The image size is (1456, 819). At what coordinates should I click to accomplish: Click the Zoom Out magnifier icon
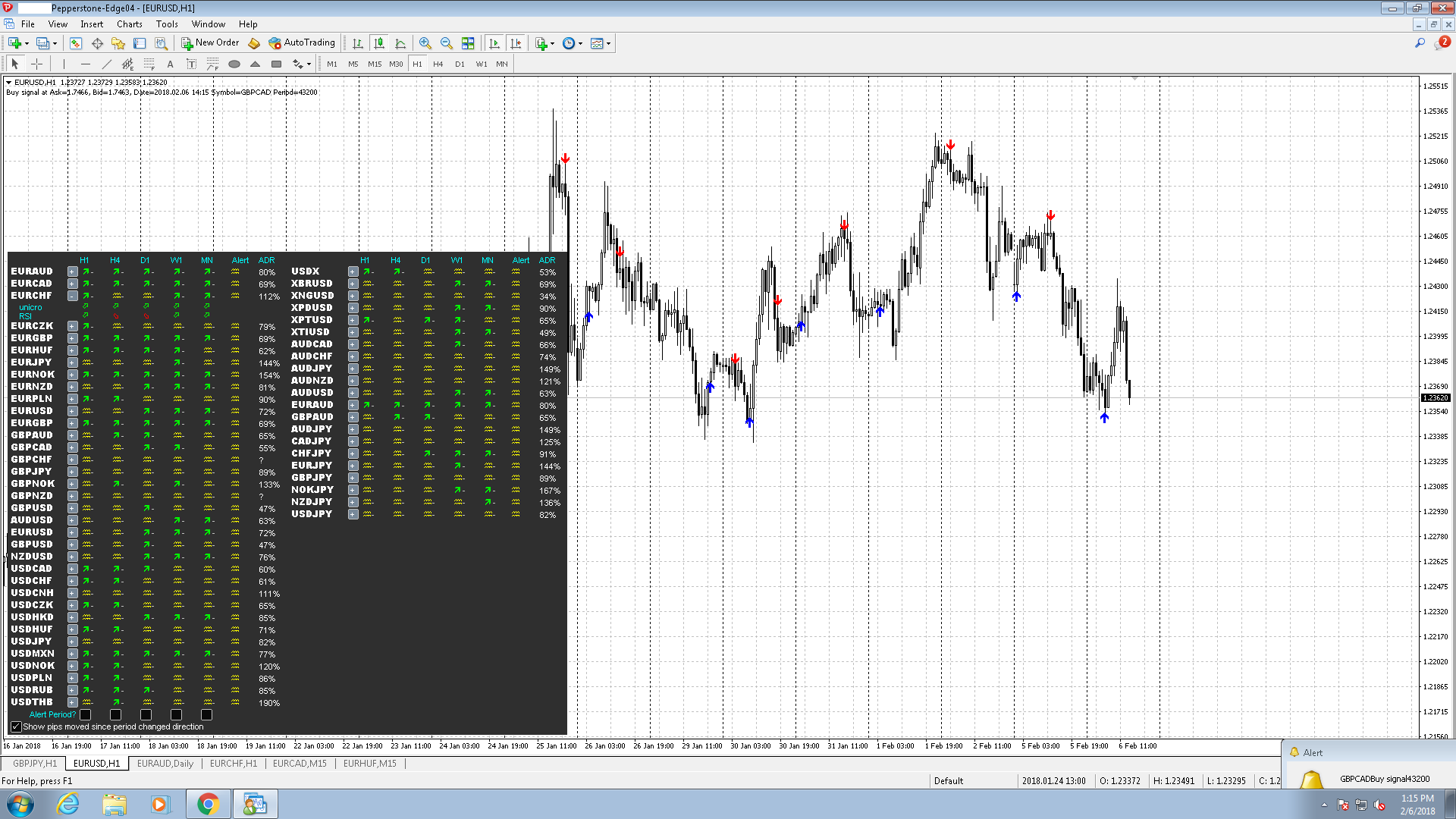click(x=447, y=43)
